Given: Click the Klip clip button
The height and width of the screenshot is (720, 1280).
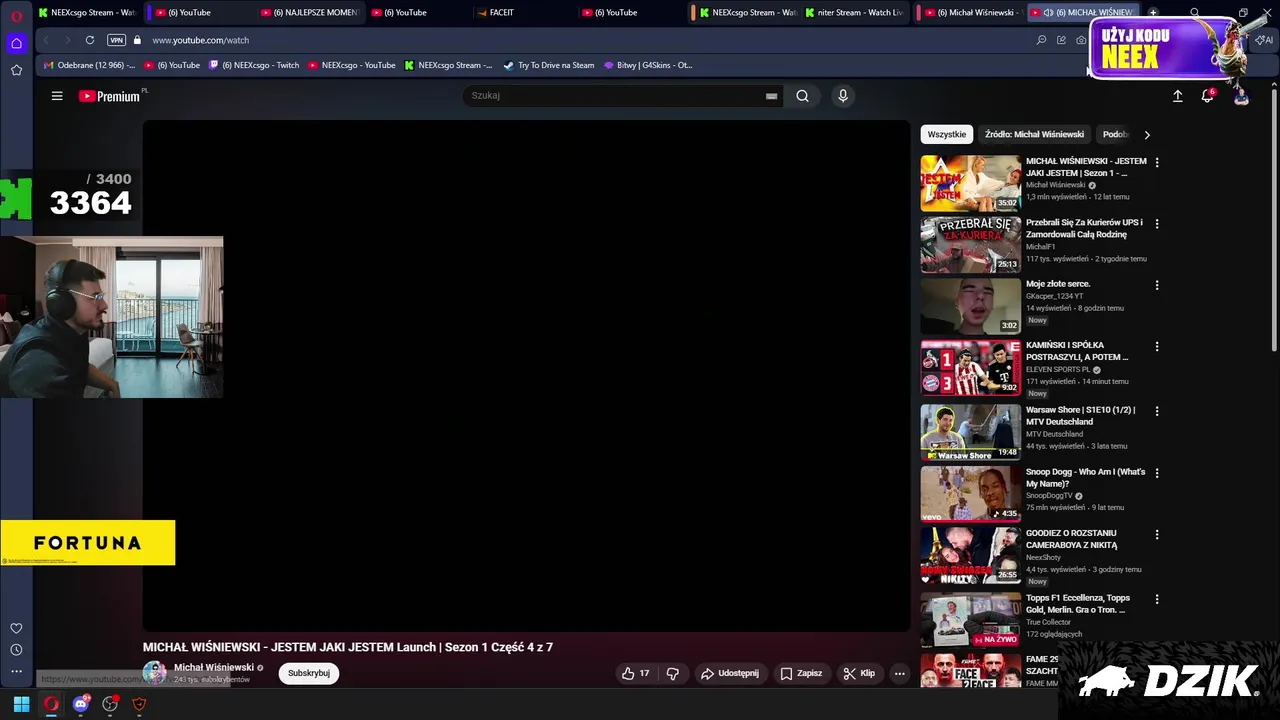Looking at the screenshot, I should pos(859,673).
